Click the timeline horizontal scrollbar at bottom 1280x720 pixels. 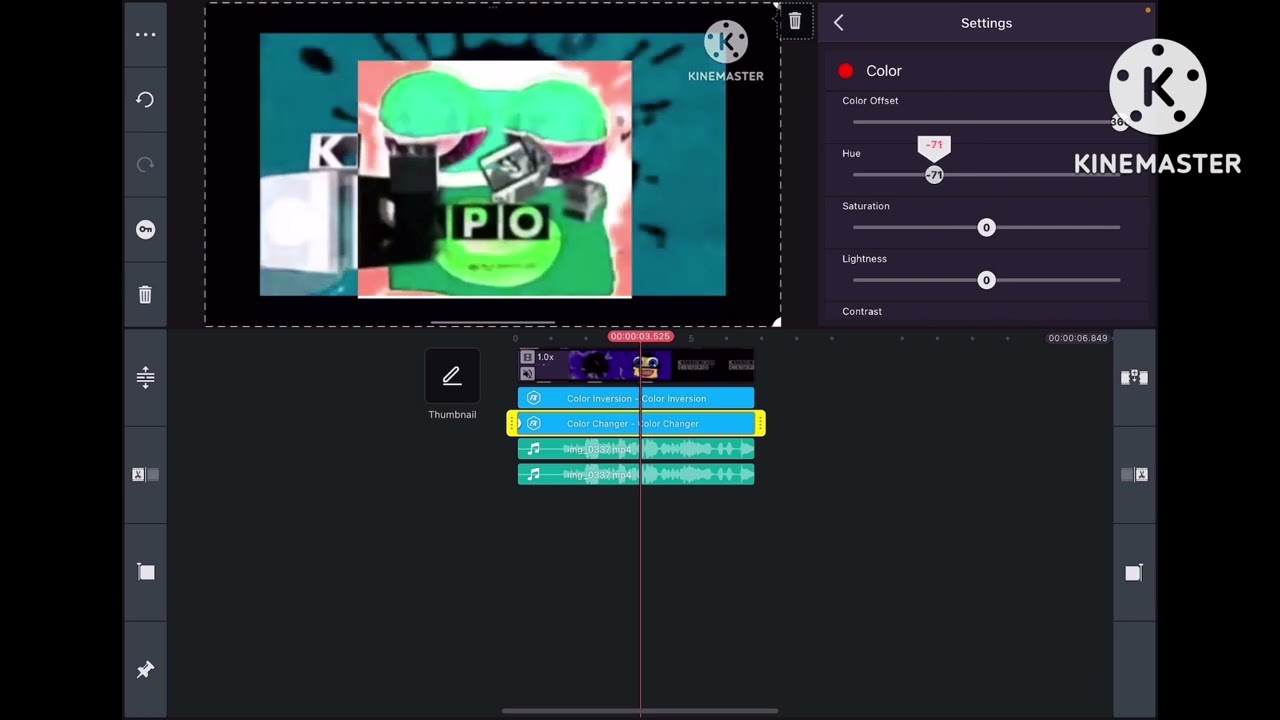640,711
